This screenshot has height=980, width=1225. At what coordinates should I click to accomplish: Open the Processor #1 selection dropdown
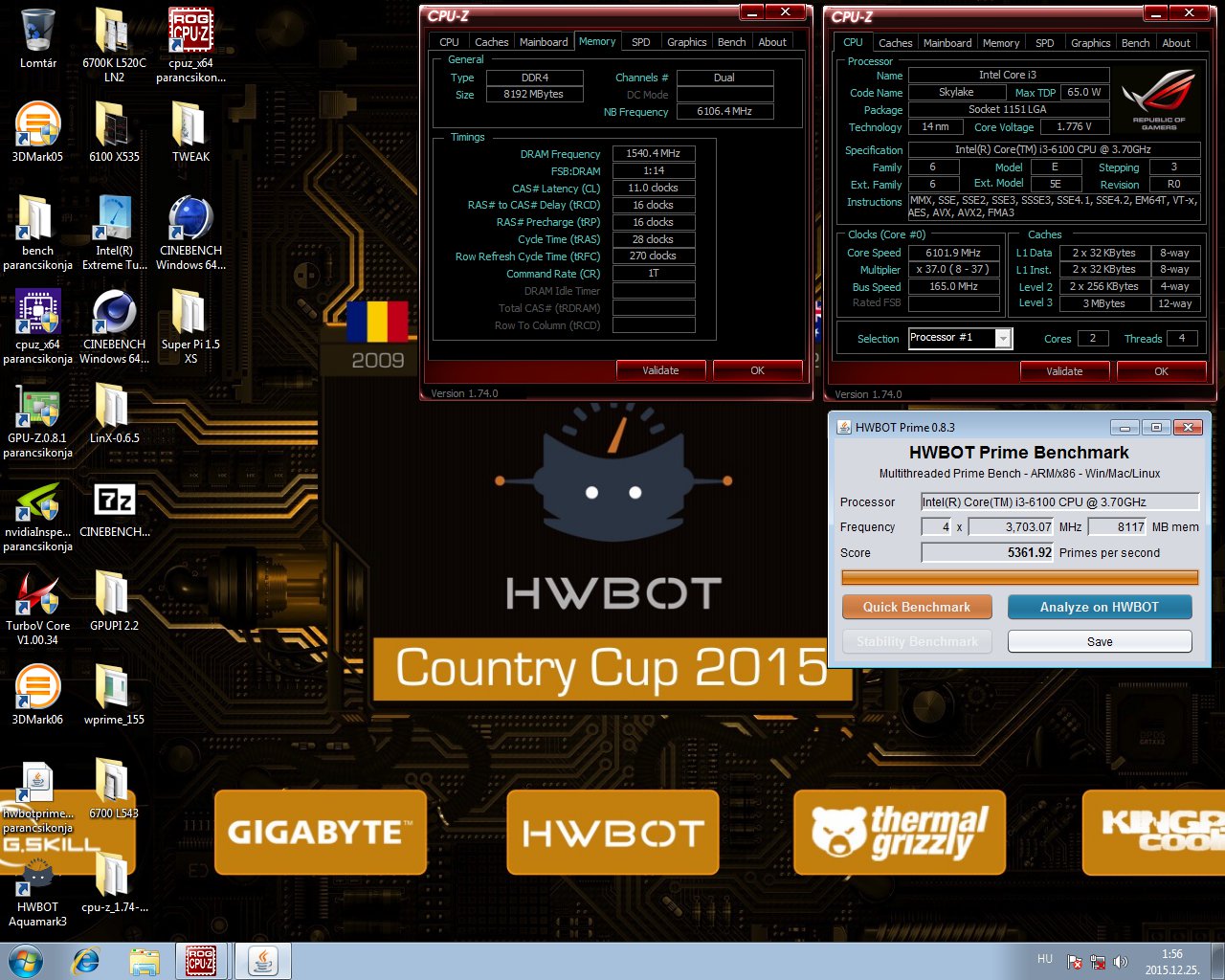point(960,338)
